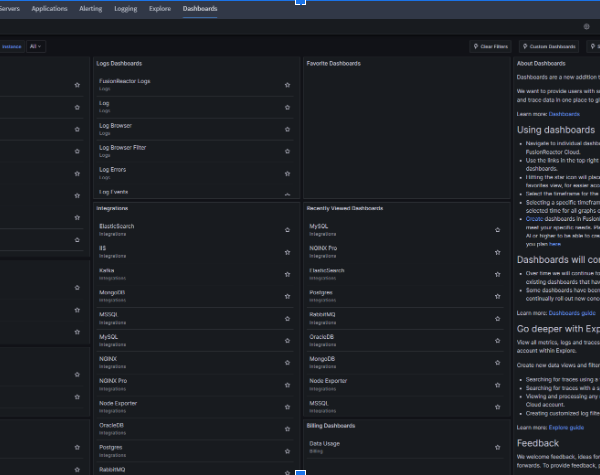Open the Log Errors dashboard entry

(x=112, y=170)
